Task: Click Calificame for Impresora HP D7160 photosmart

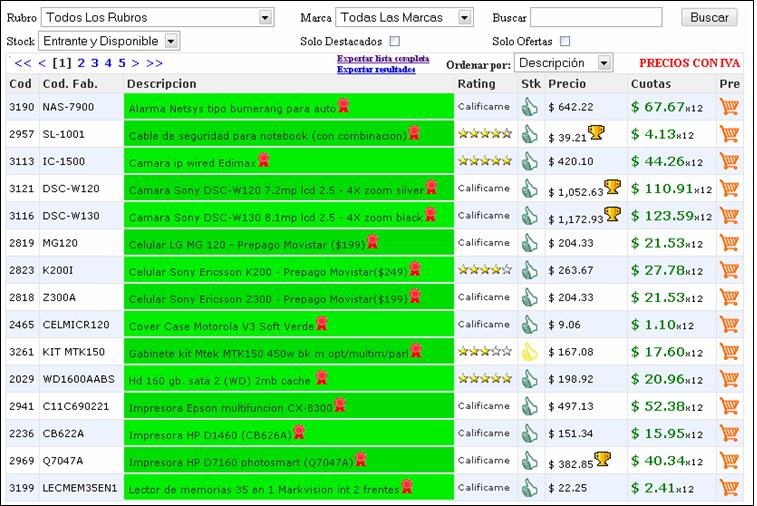Action: pyautogui.click(x=484, y=460)
